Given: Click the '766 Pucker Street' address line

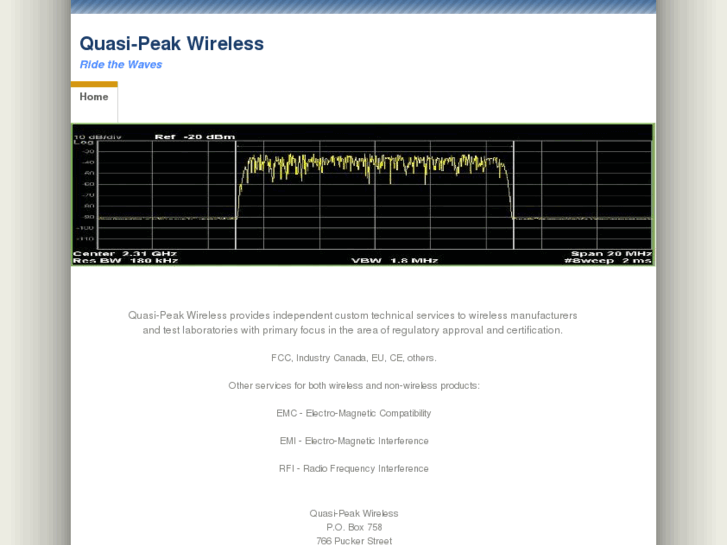Looking at the screenshot, I should (x=354, y=541).
